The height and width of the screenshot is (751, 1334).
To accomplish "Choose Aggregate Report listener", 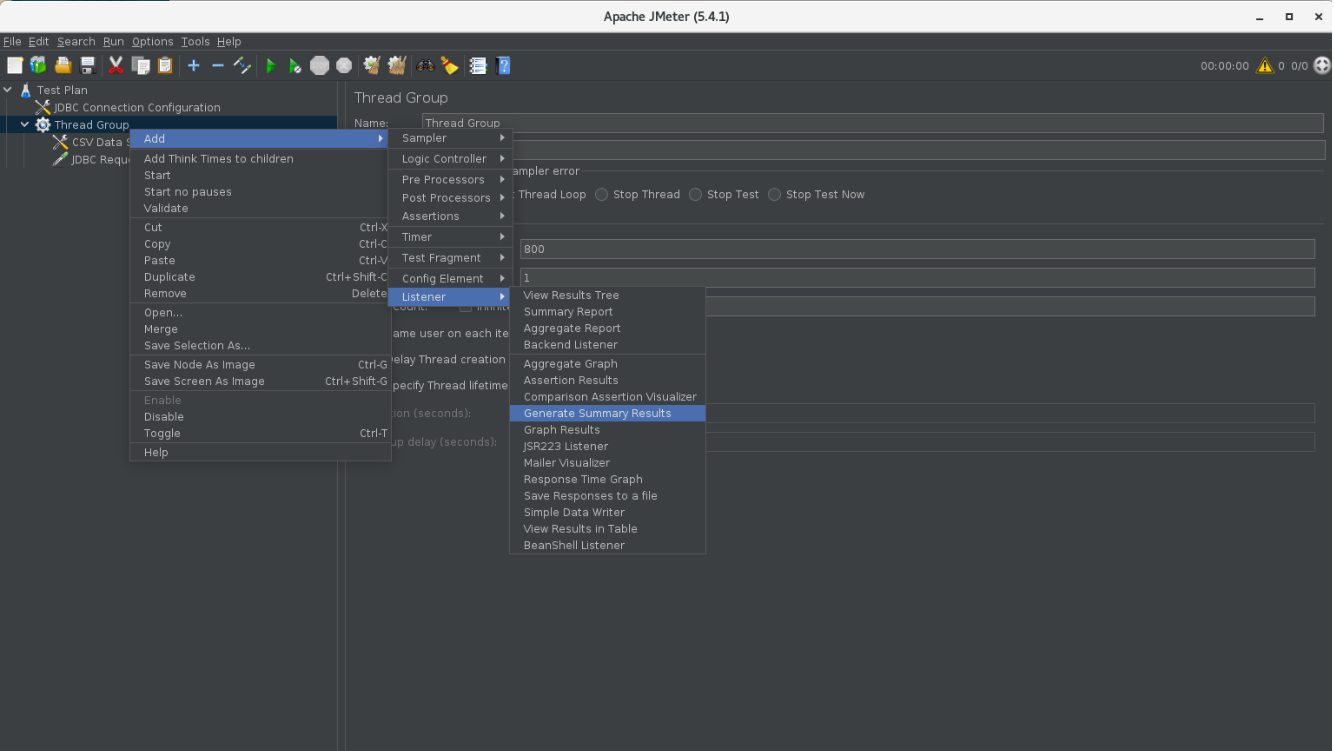I will 608,328.
